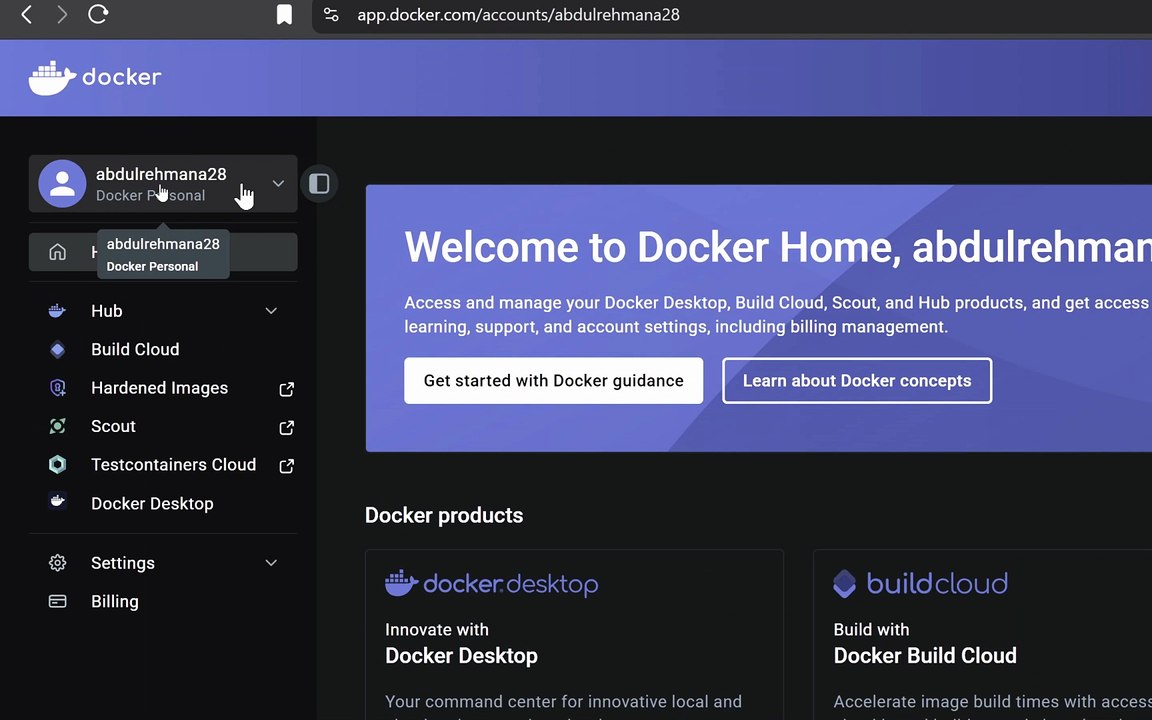Open Hub in the sidebar

click(x=107, y=311)
